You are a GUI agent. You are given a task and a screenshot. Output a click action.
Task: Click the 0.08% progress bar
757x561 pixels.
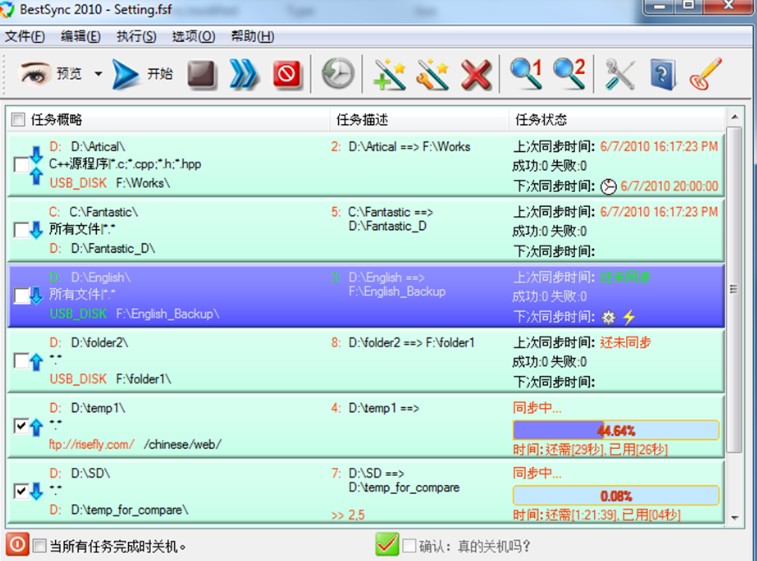(616, 495)
